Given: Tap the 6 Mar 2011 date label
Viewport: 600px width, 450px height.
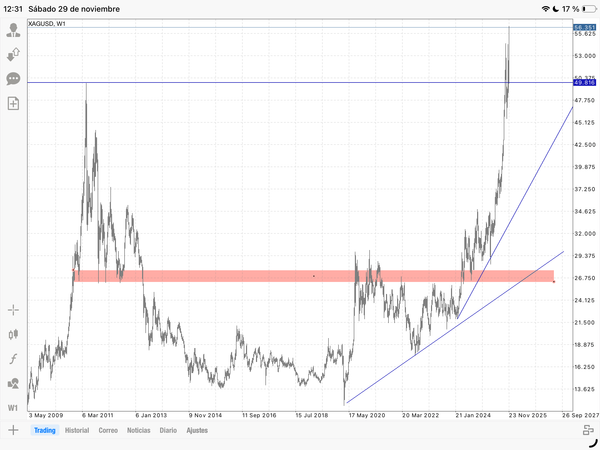Looking at the screenshot, I should (x=98, y=415).
